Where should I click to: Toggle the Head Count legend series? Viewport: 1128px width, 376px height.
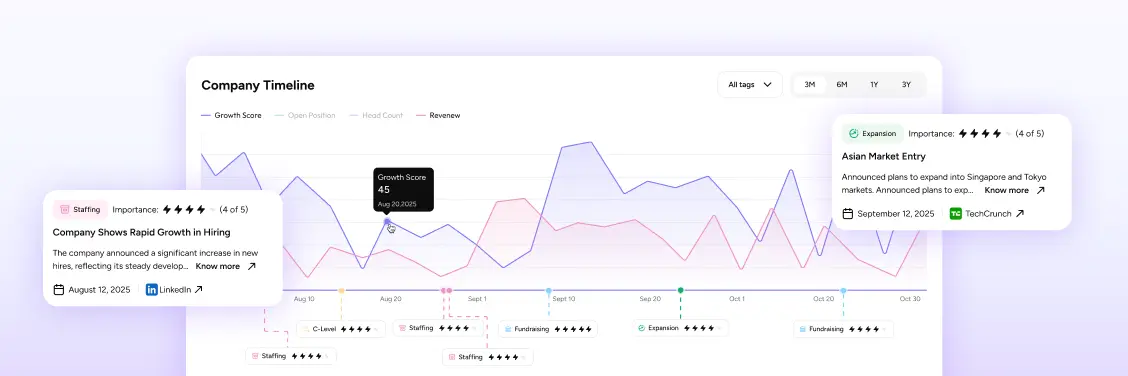coord(376,115)
